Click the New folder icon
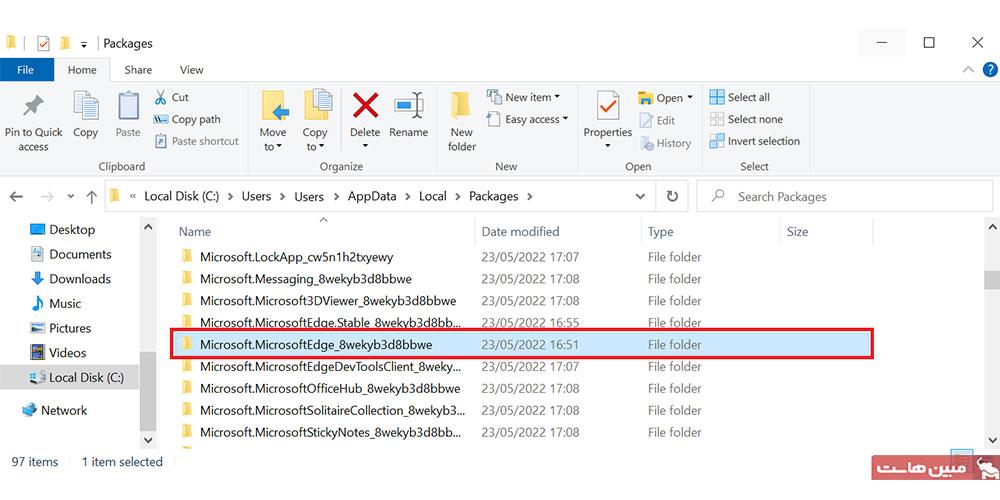 (460, 105)
